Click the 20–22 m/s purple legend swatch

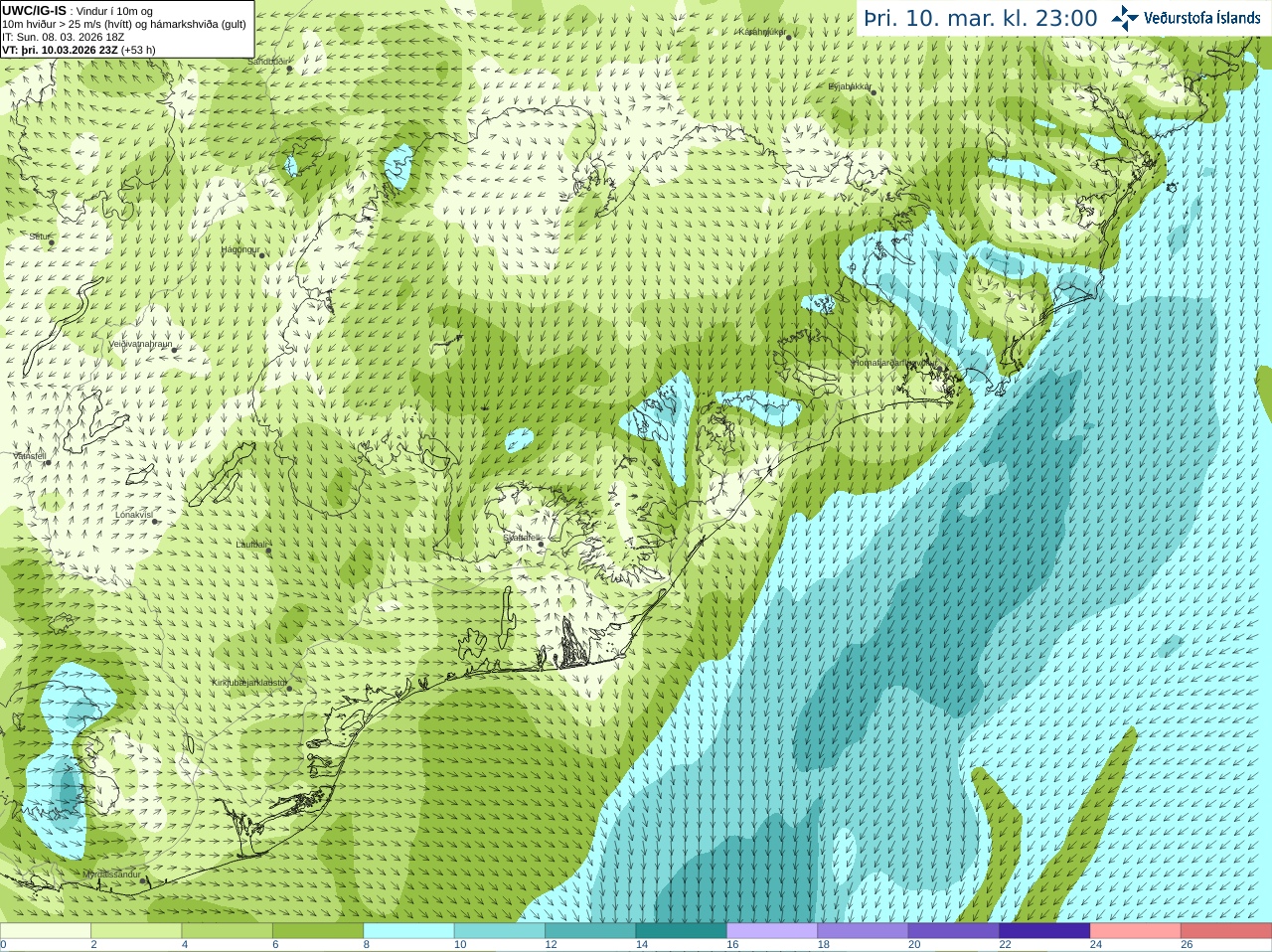[954, 931]
